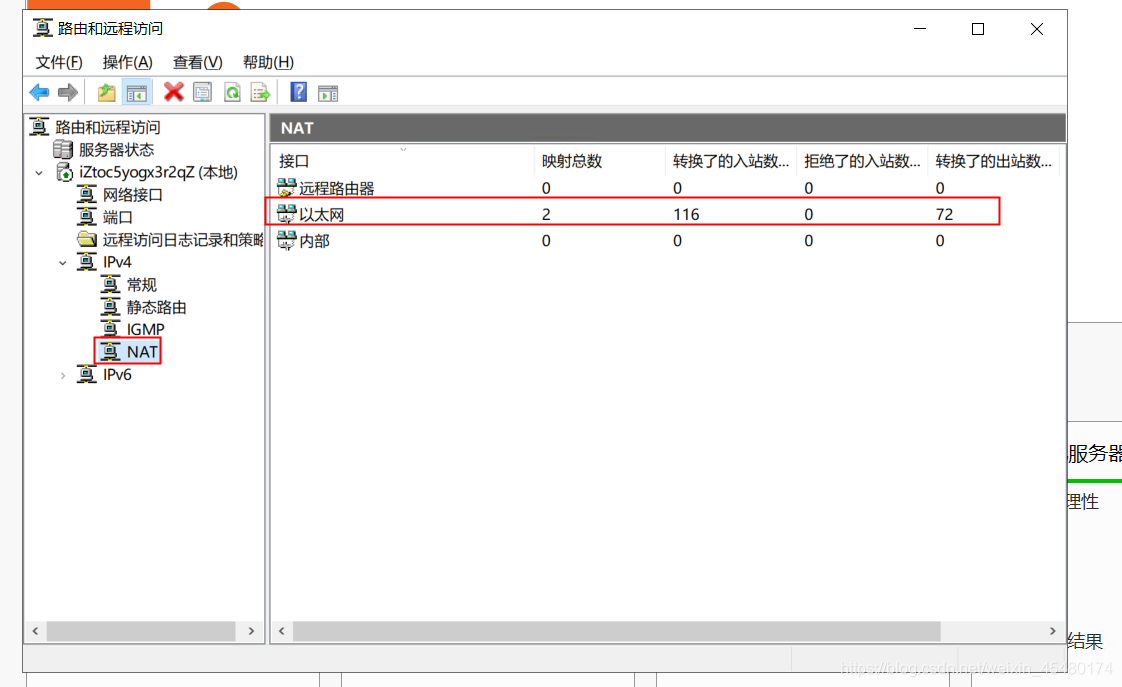Click the 以太网 interface icon
Screen dimensions: 1122x687
click(x=286, y=214)
